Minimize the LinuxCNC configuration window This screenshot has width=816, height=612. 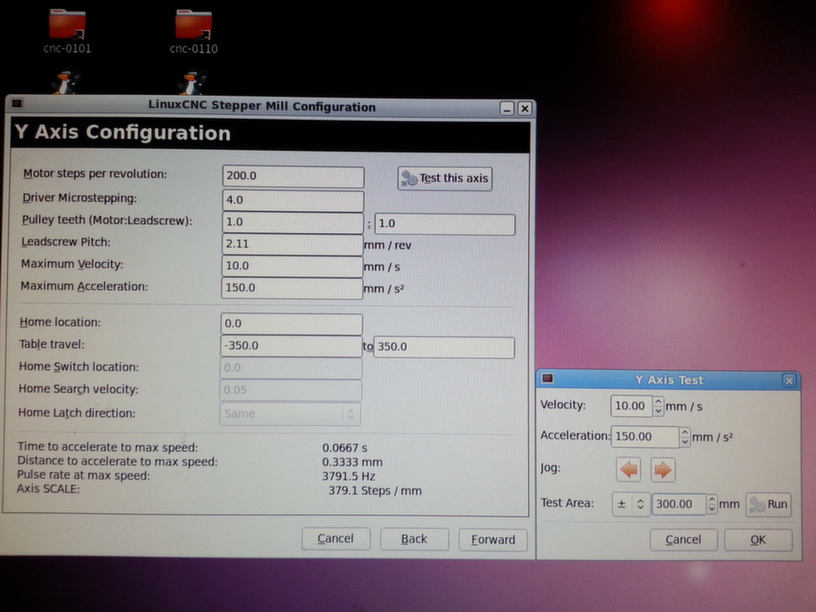coord(507,108)
